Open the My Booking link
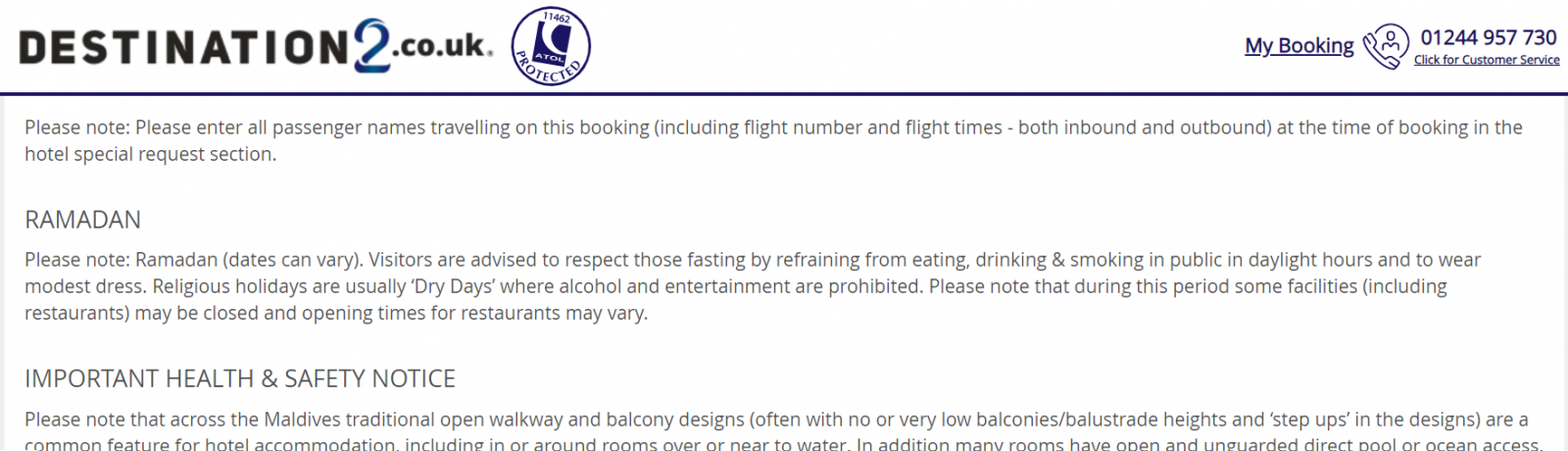 (x=1298, y=45)
